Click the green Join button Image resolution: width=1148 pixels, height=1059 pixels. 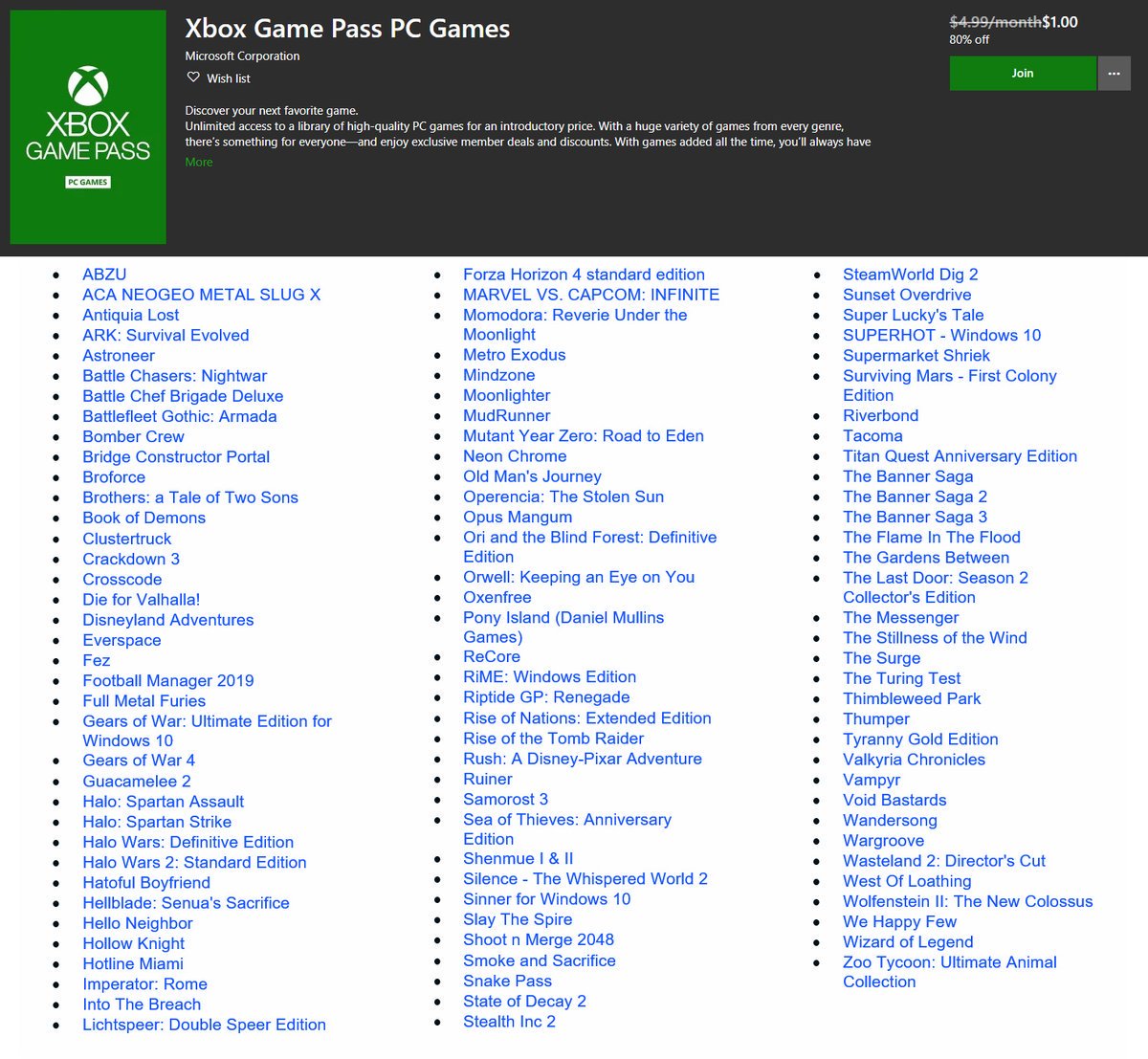pyautogui.click(x=1023, y=74)
